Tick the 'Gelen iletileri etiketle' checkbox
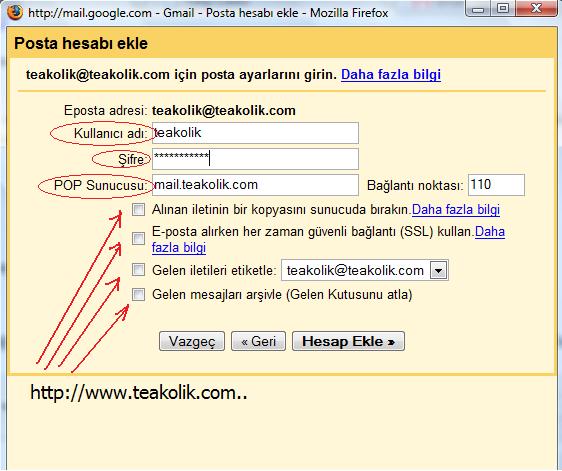The height and width of the screenshot is (471, 562). pyautogui.click(x=138, y=270)
